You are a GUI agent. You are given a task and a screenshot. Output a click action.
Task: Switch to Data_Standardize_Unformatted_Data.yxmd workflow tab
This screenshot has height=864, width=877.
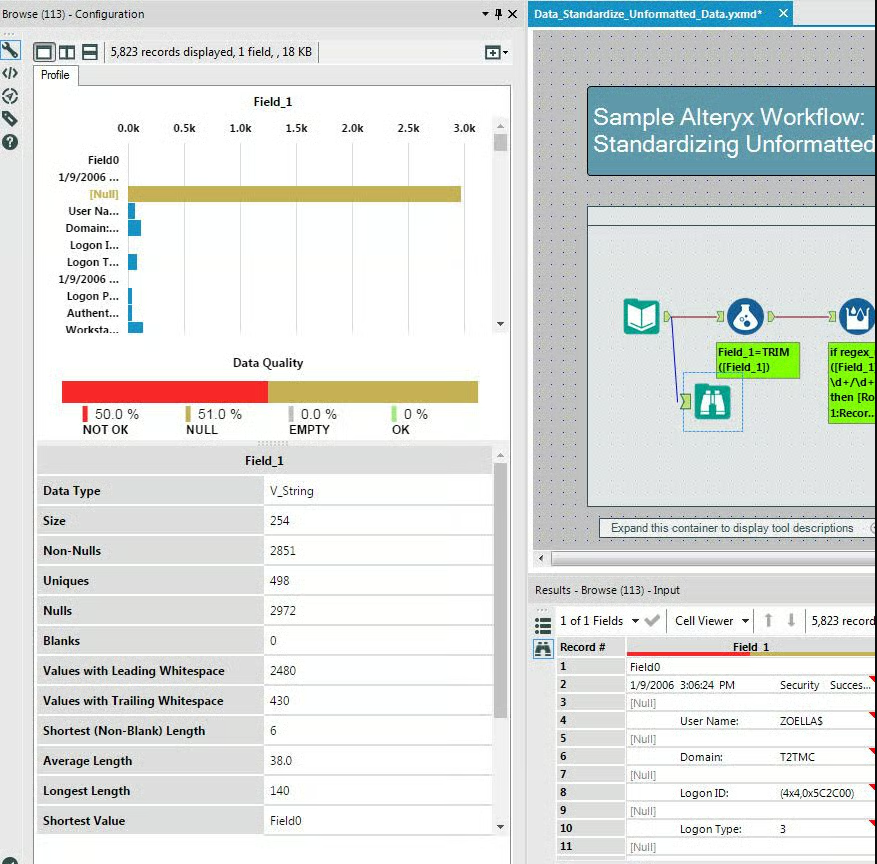point(648,14)
